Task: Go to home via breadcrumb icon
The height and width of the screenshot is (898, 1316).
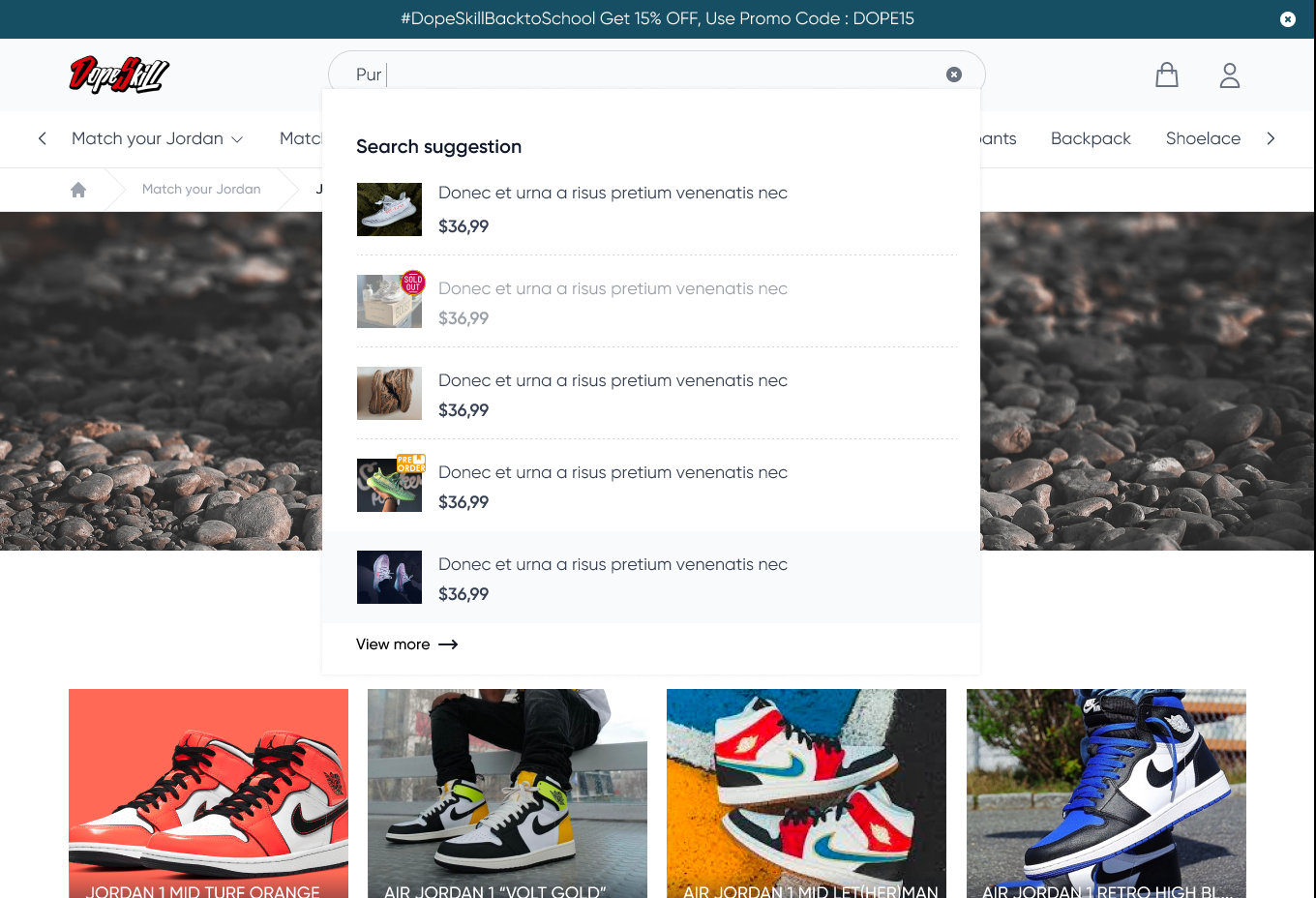Action: pos(78,190)
